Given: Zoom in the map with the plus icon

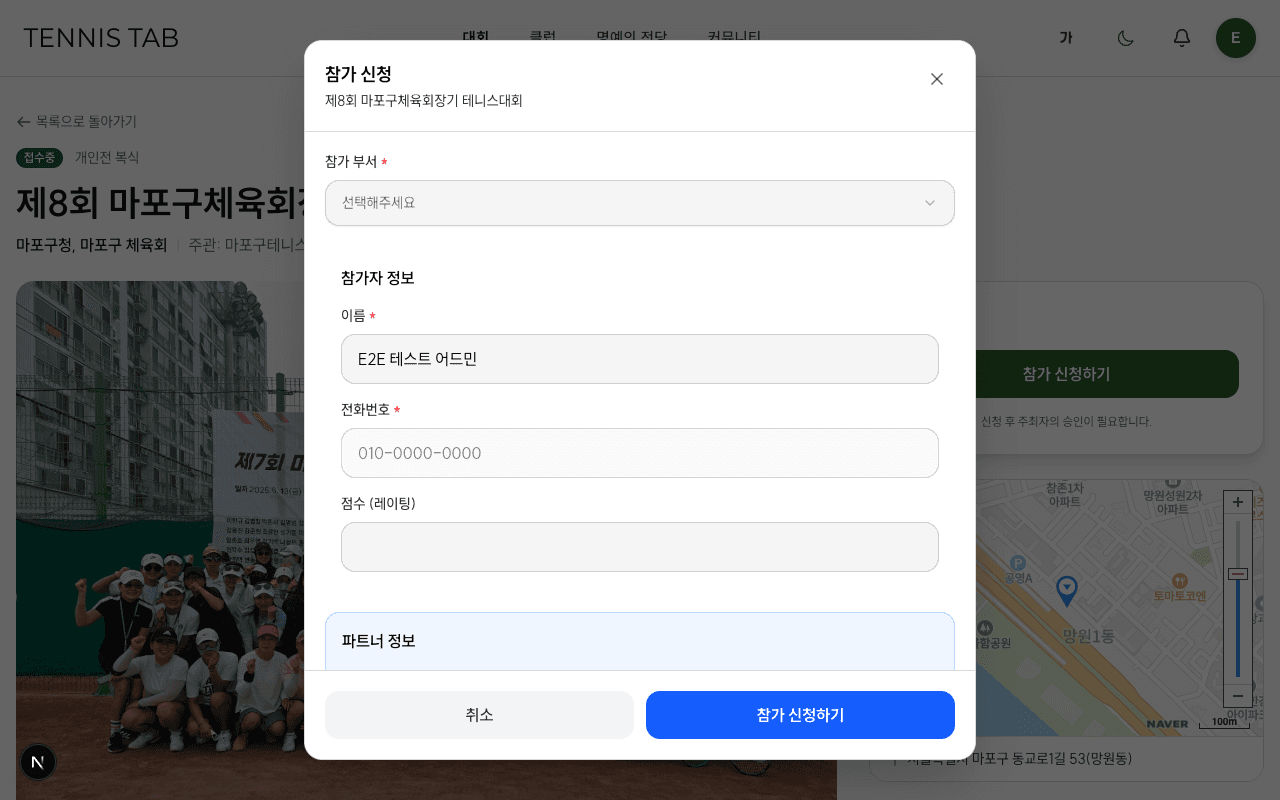Looking at the screenshot, I should tap(1237, 502).
